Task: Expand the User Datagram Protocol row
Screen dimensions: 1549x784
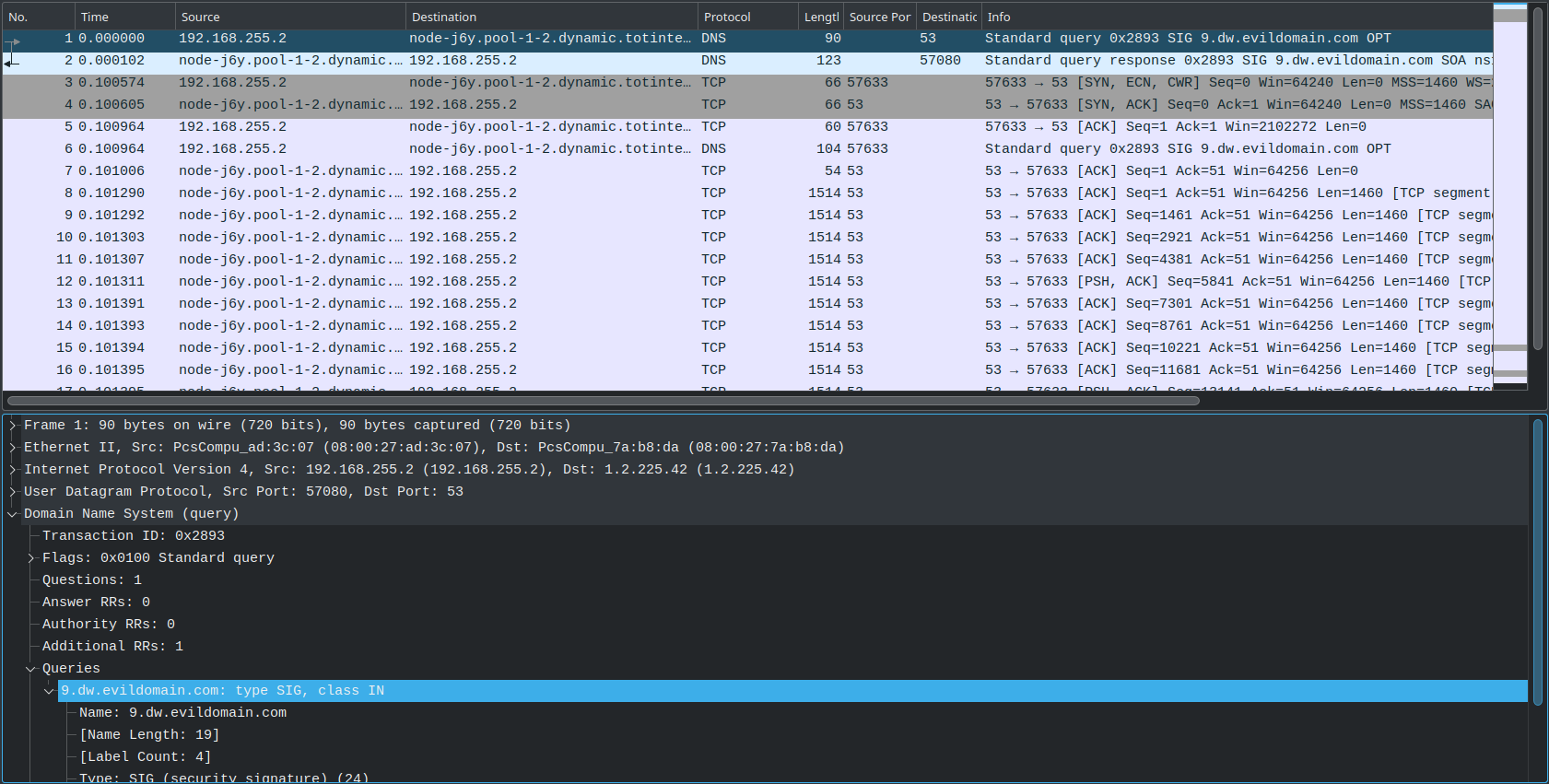Action: coord(13,492)
